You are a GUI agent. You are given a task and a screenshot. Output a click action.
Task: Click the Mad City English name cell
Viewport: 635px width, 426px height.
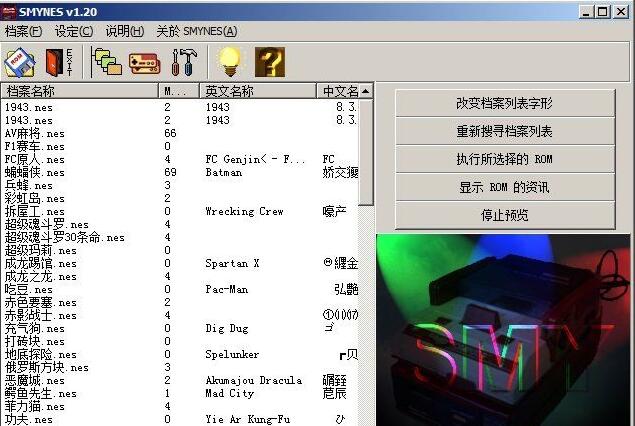click(x=230, y=393)
